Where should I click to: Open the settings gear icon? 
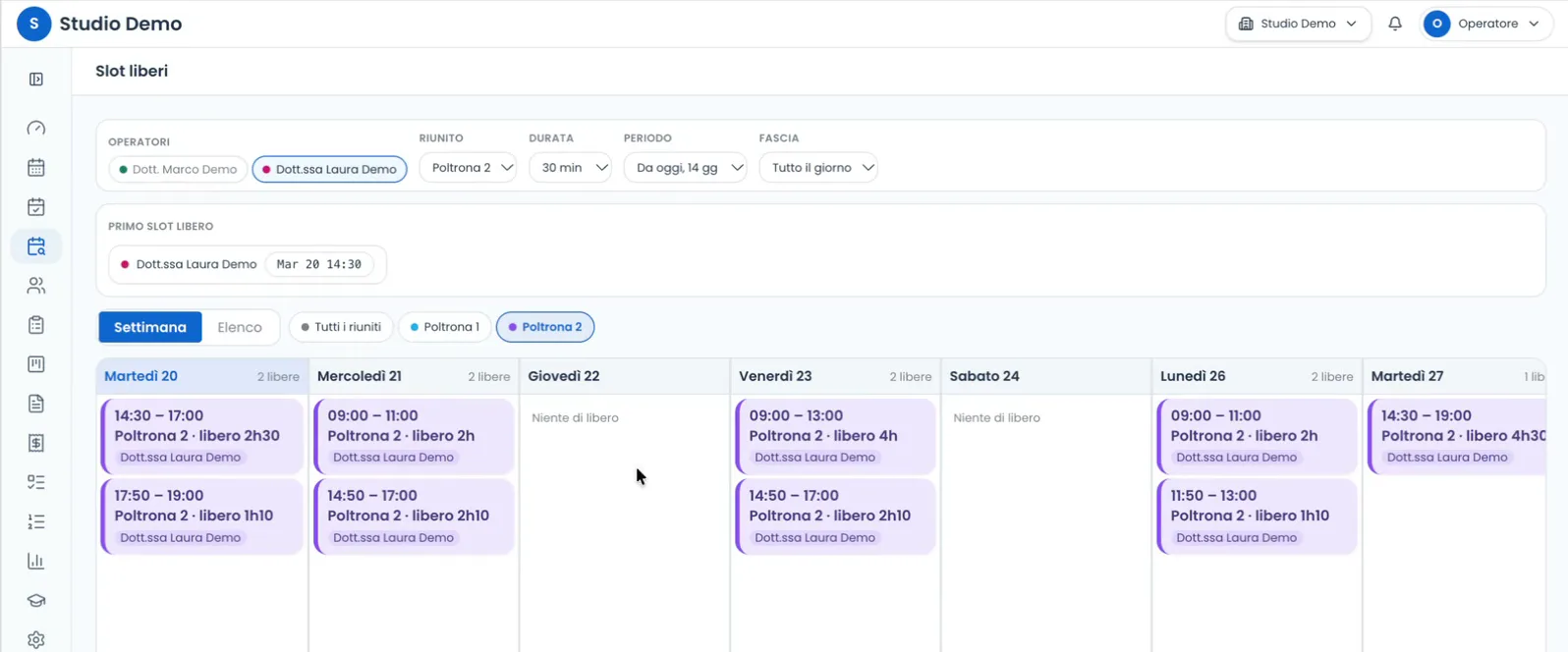point(36,639)
